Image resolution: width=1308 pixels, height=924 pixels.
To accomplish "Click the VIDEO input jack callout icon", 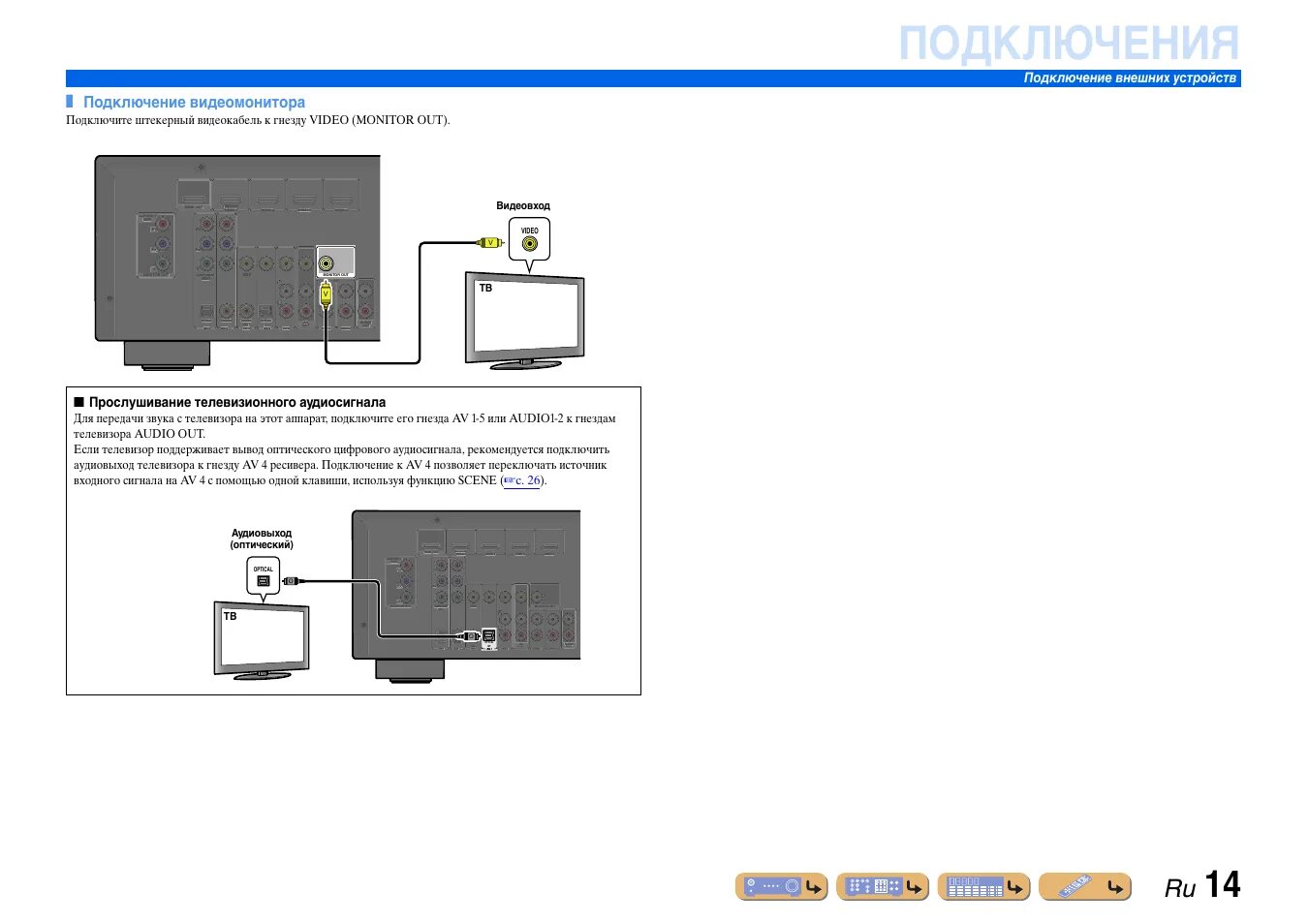I will click(x=529, y=238).
